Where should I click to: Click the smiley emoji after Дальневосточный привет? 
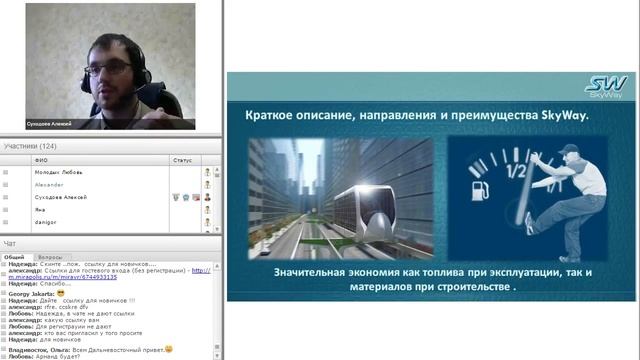[x=169, y=349]
